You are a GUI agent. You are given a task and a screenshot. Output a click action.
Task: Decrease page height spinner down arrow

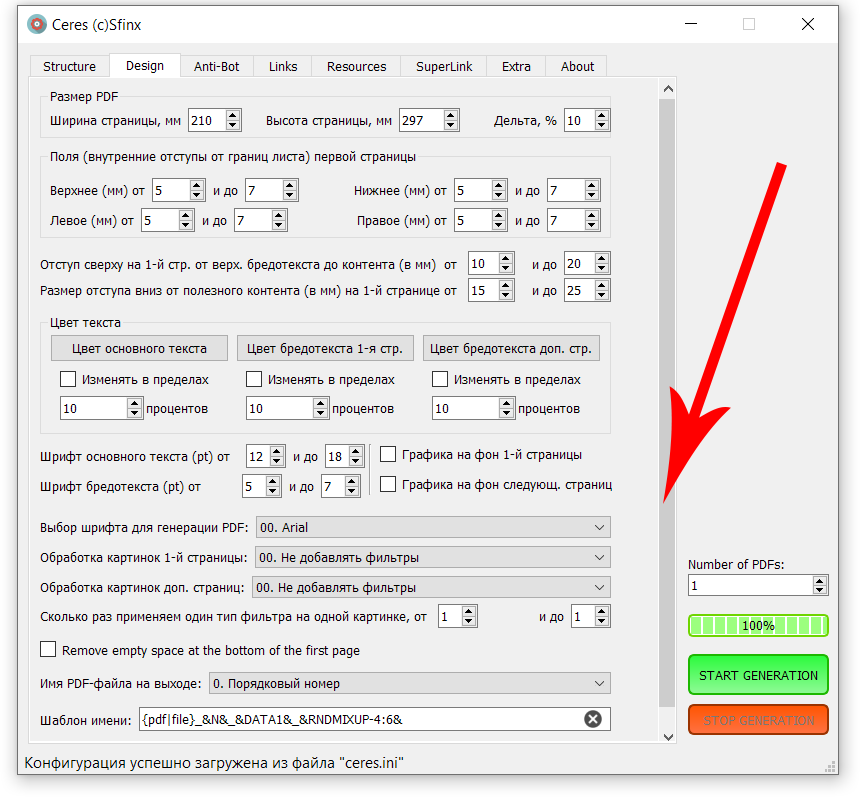pyautogui.click(x=451, y=126)
